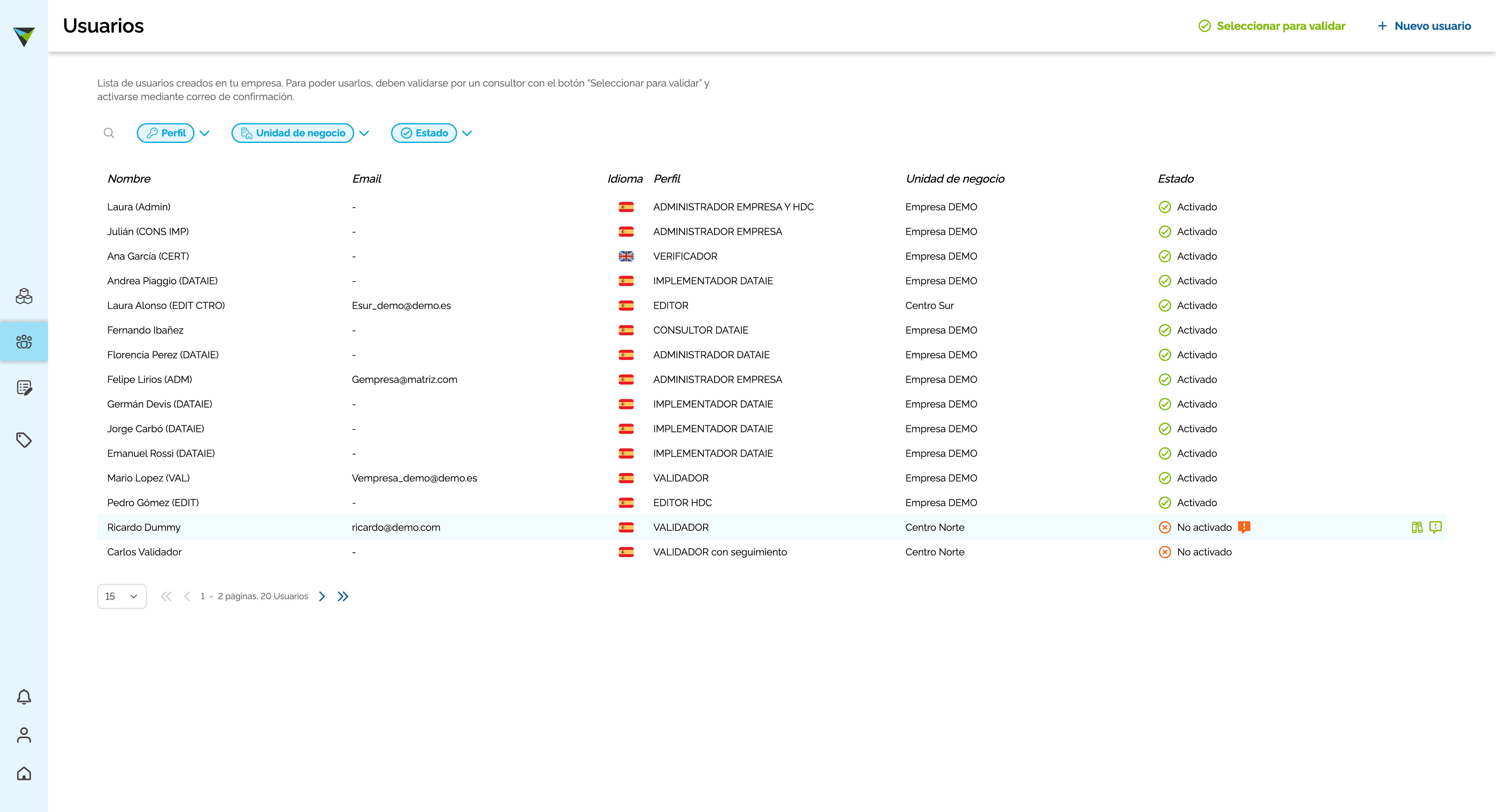The height and width of the screenshot is (812, 1496).
Task: Open the user profile sidebar icon
Action: point(24,735)
